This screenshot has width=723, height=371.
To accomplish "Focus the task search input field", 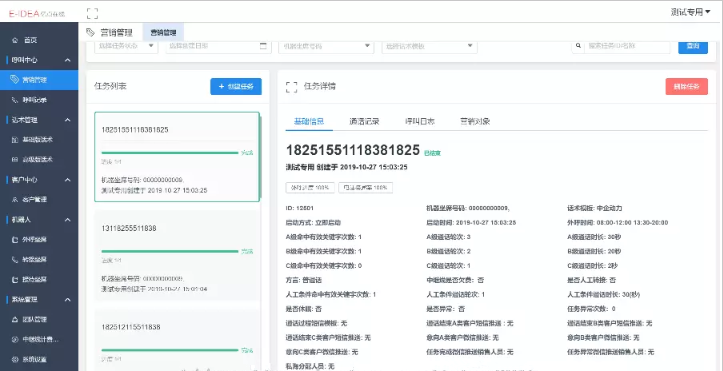I will point(627,46).
